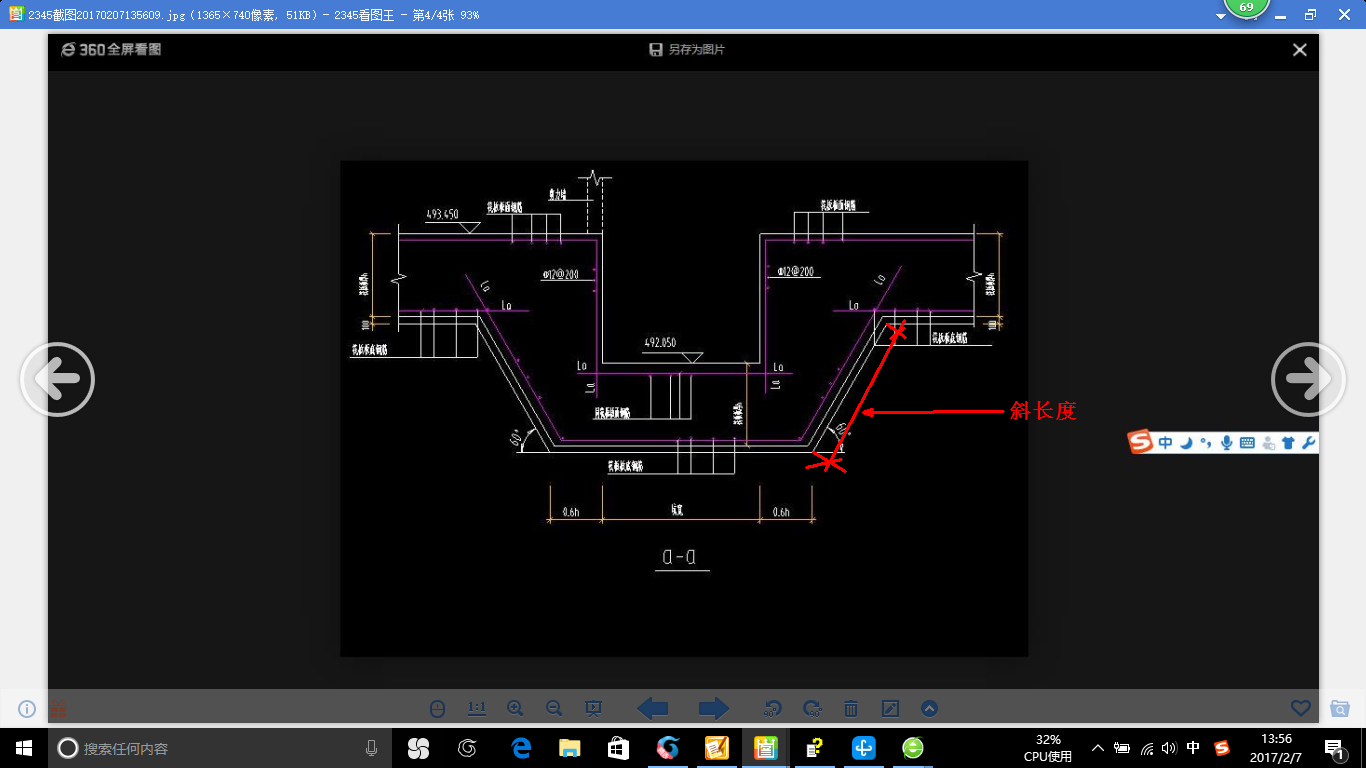
Task: Click blue previous-picture arrow in toolbar
Action: (653, 709)
